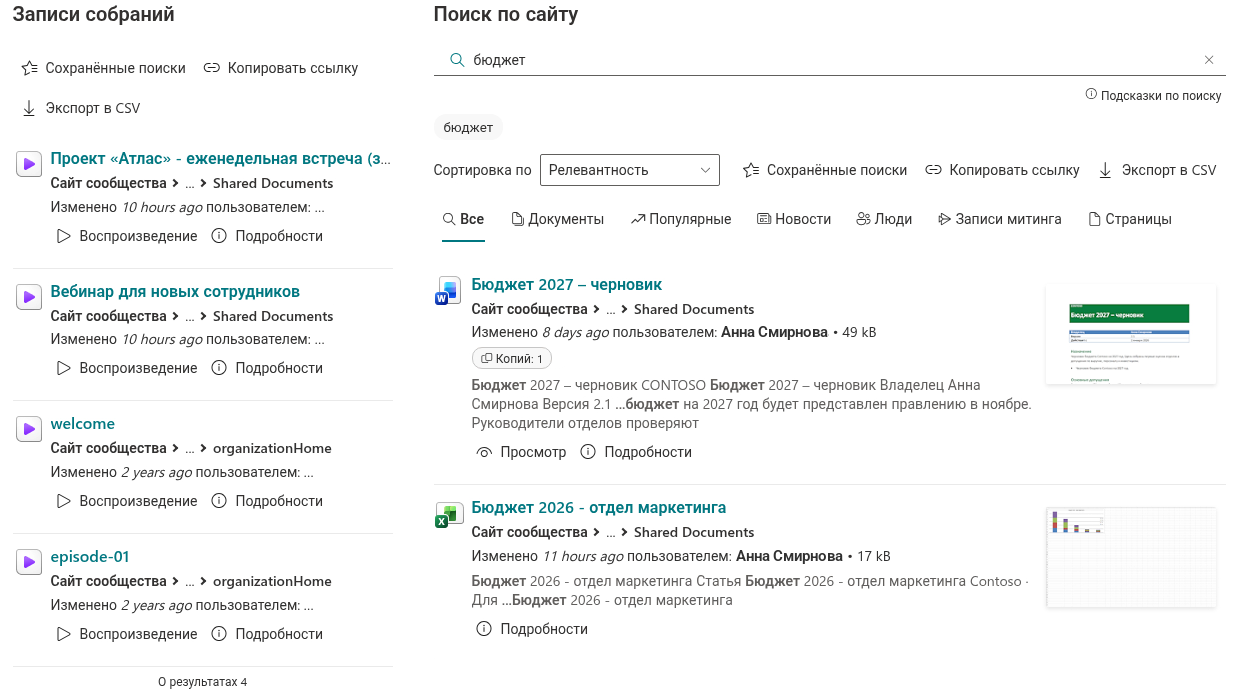This screenshot has height=695, width=1247.
Task: Open the «welcome» recording link
Action: tap(83, 424)
